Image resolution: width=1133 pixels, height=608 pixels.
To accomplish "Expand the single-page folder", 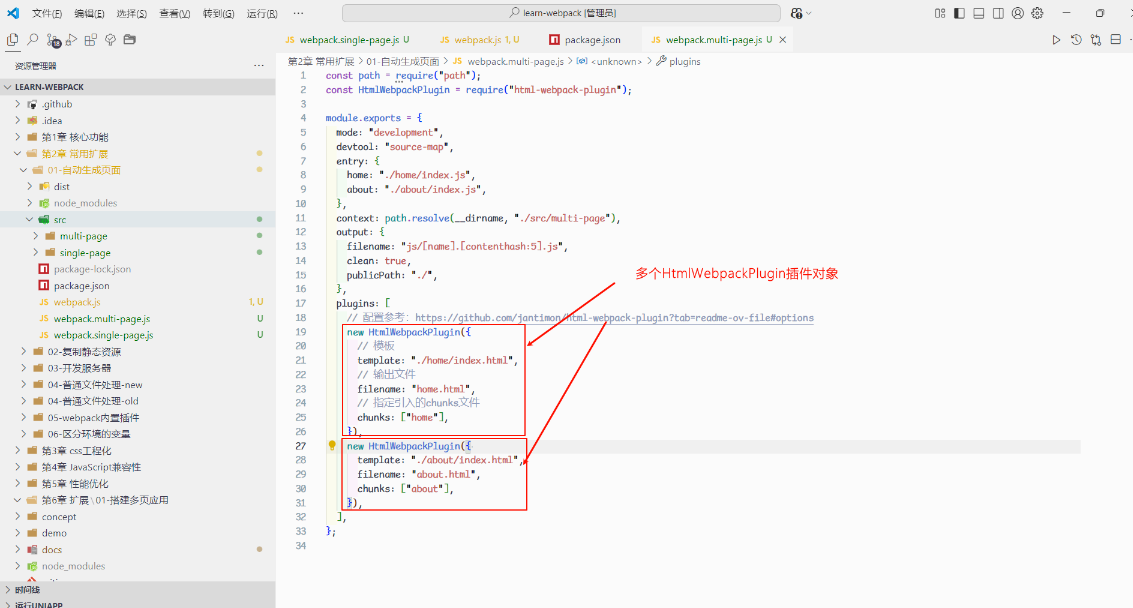I will (x=137, y=253).
